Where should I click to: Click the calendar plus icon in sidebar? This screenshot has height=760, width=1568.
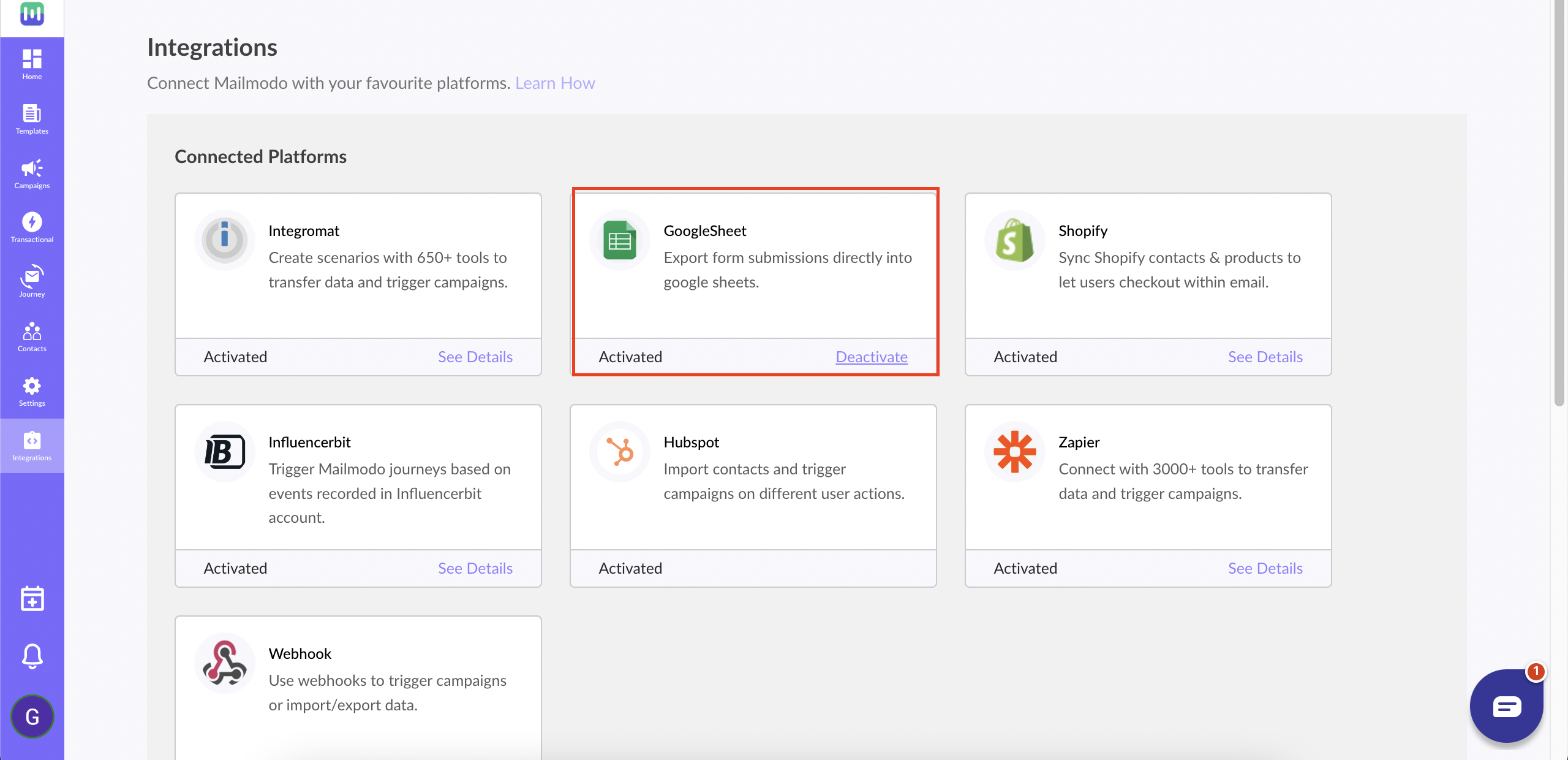point(32,599)
